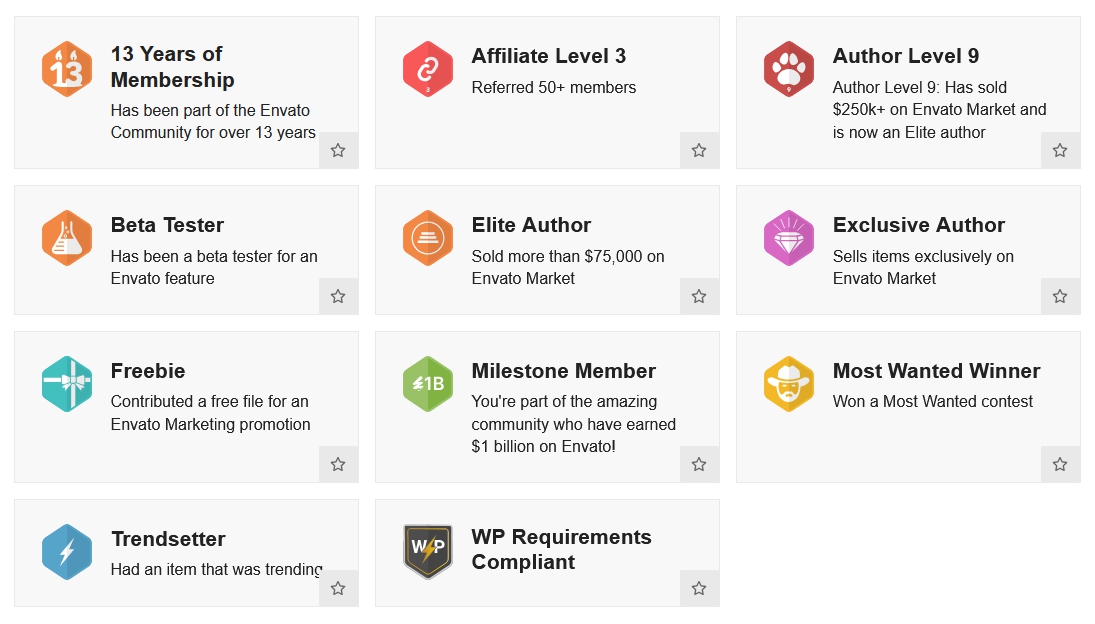This screenshot has height=624, width=1095.
Task: Click the Most Wanted Winner title
Action: tap(936, 371)
